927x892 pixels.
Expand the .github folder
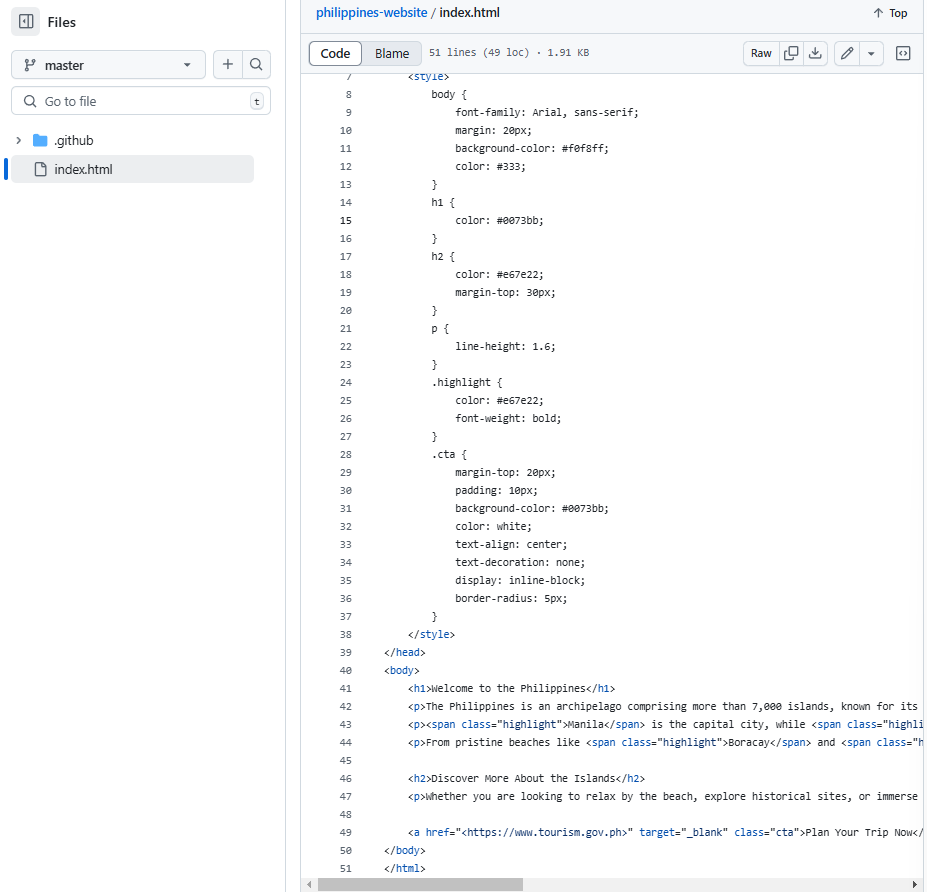click(x=16, y=140)
